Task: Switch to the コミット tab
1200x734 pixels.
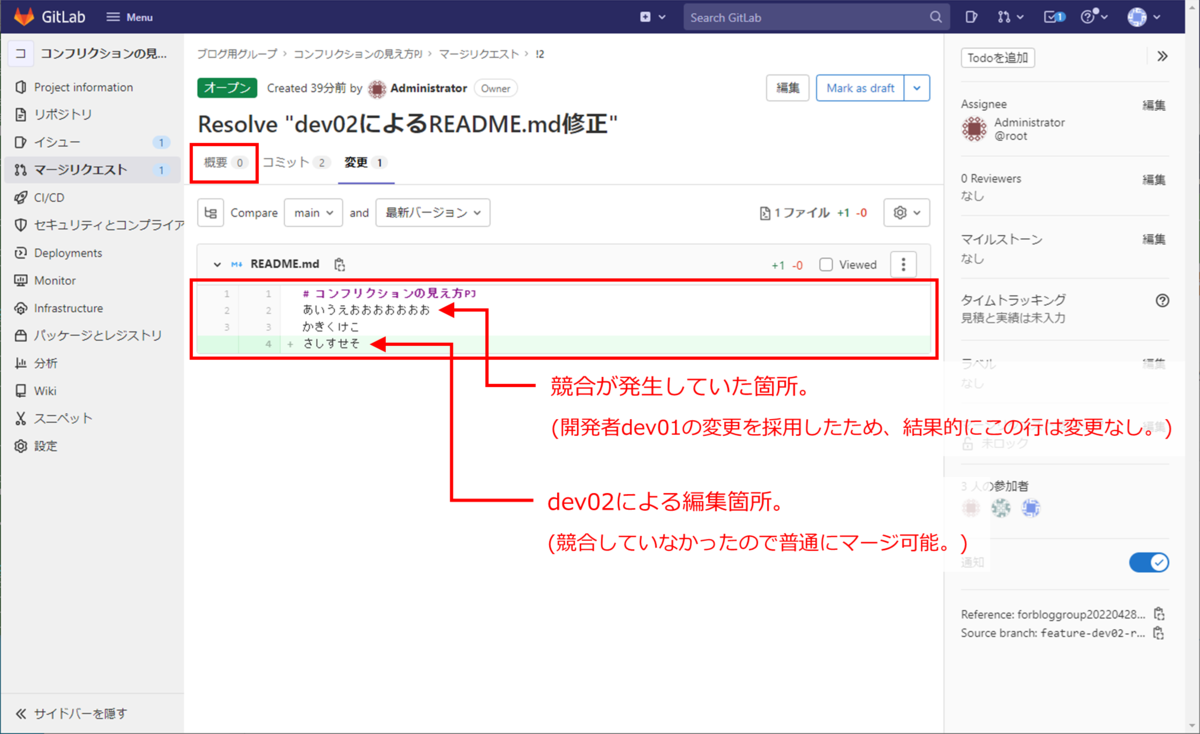Action: (x=296, y=162)
